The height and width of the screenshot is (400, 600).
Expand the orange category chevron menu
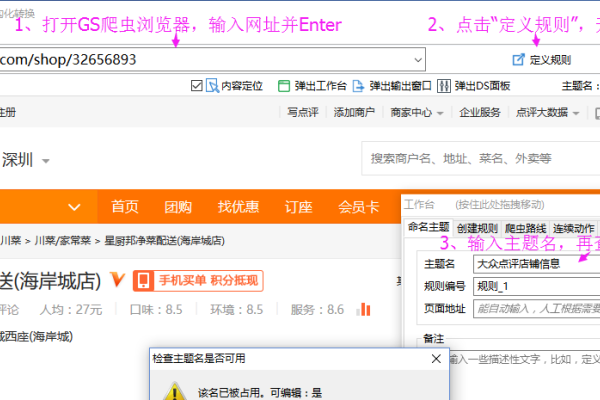74,207
